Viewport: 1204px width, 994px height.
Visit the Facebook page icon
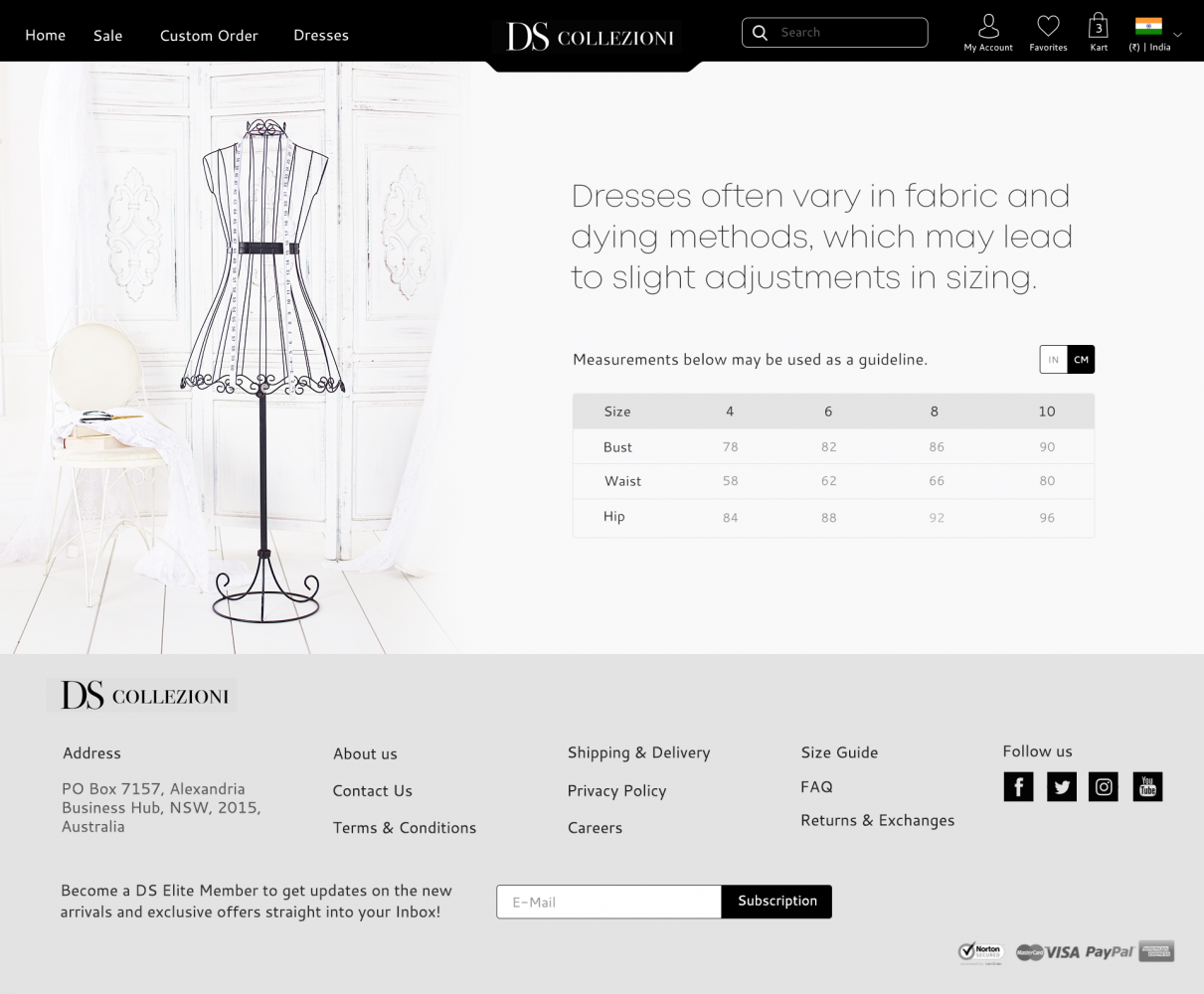(x=1018, y=787)
